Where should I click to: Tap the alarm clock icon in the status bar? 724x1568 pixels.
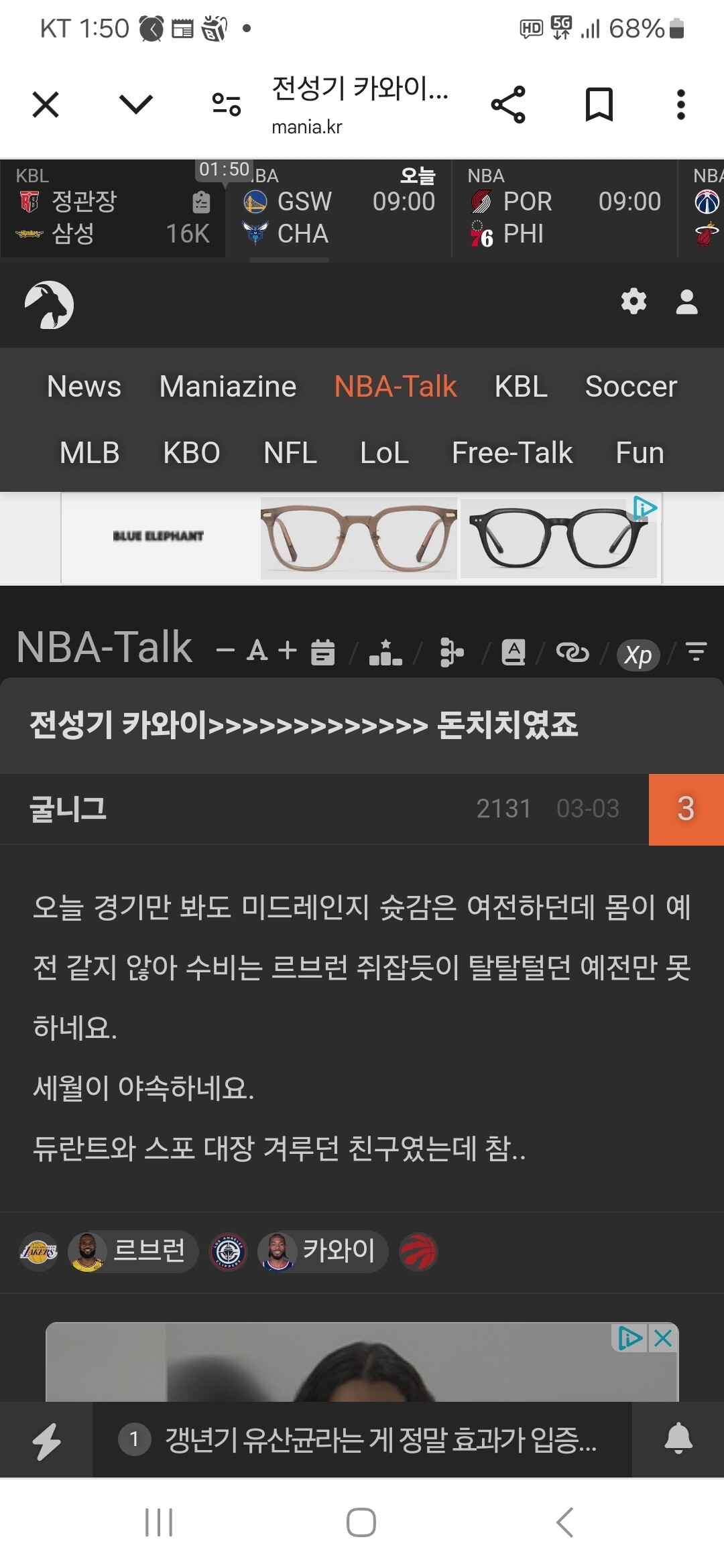151,28
